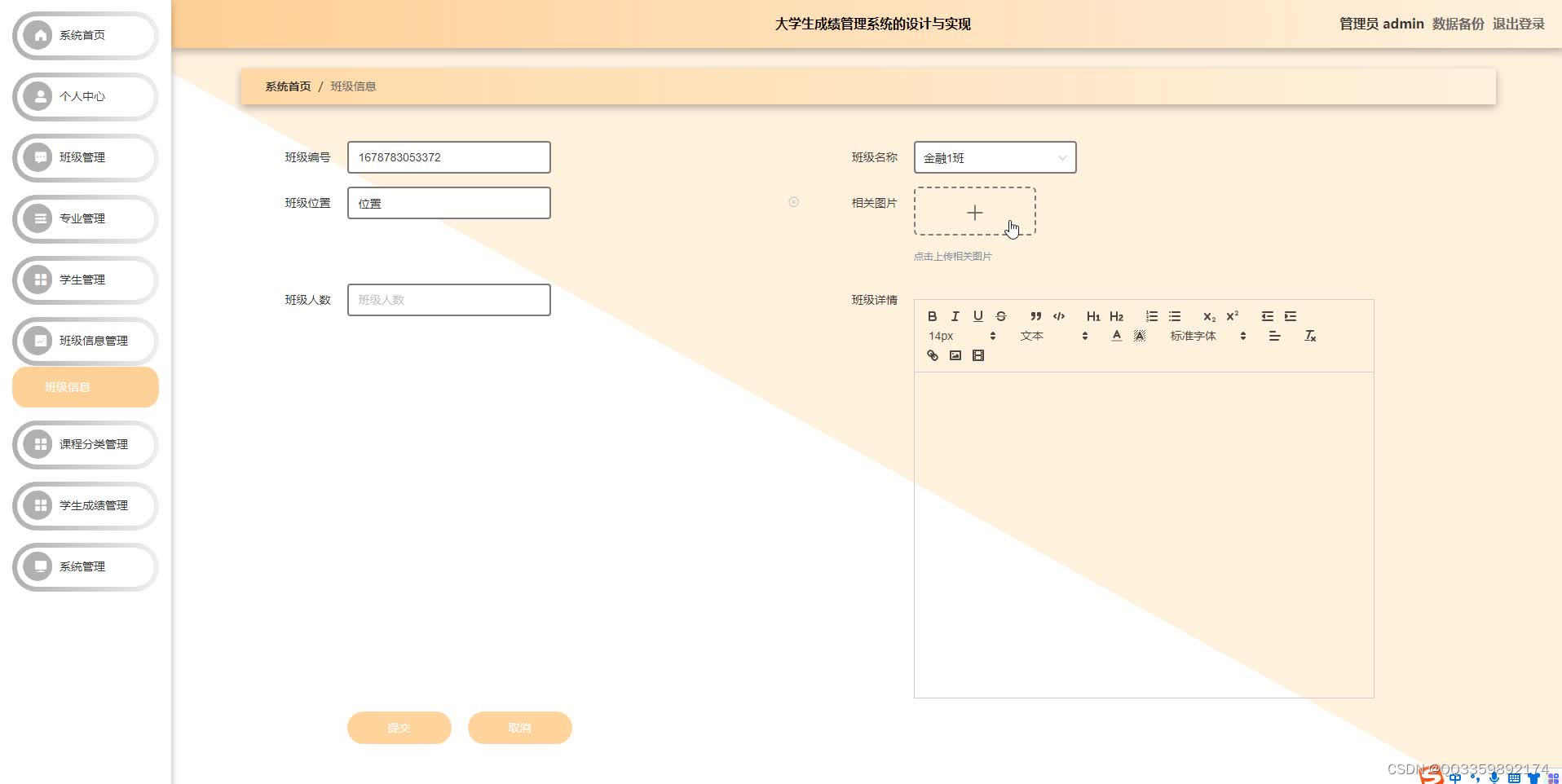Image resolution: width=1562 pixels, height=784 pixels.
Task: Insert a blockquote in the editor
Action: click(1035, 316)
